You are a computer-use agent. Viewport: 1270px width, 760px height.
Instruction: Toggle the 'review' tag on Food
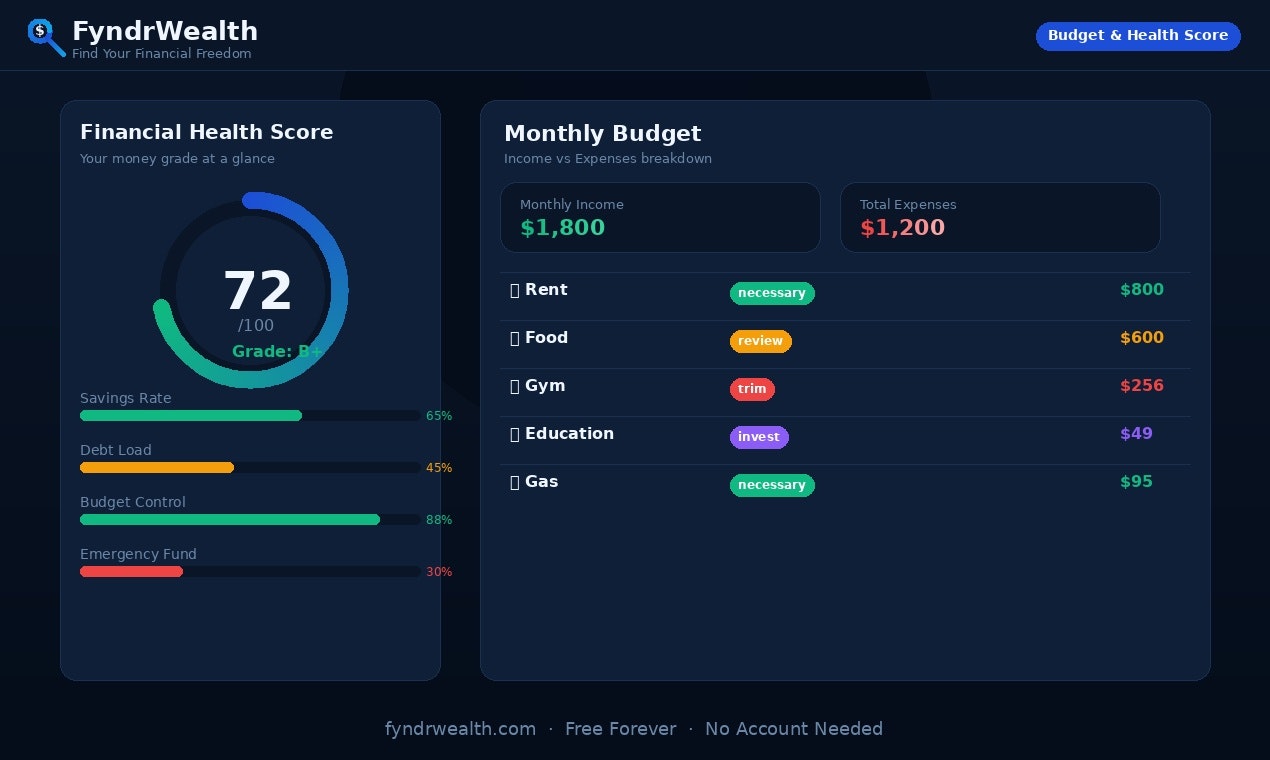coord(761,341)
